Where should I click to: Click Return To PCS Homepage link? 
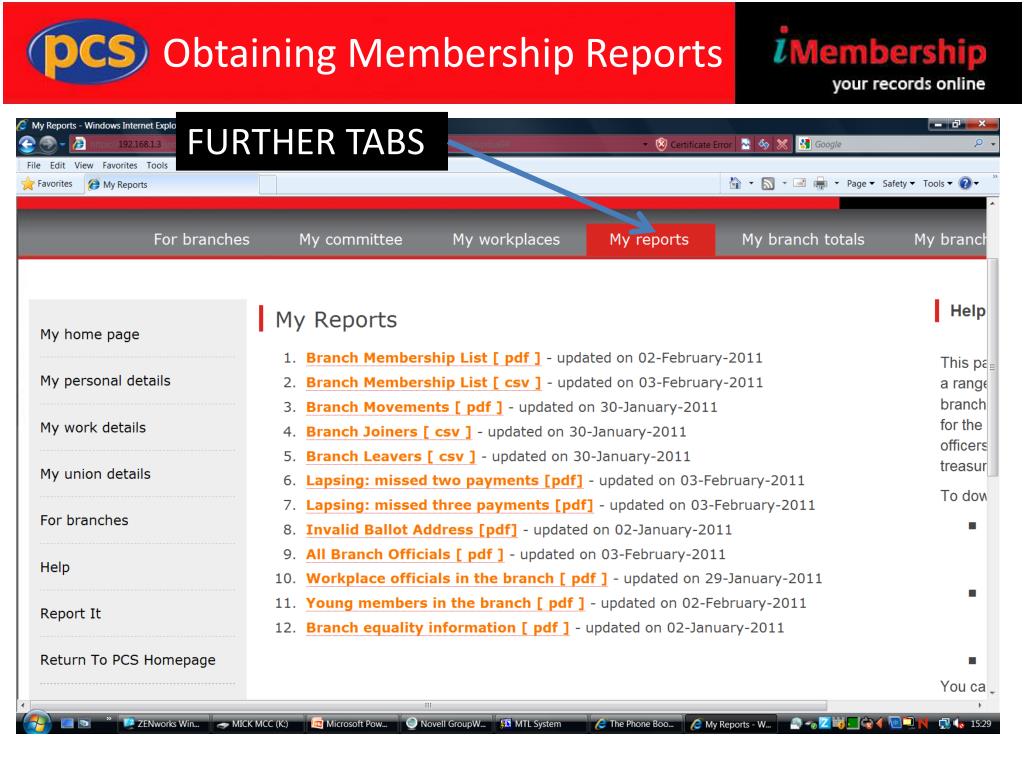tap(128, 660)
